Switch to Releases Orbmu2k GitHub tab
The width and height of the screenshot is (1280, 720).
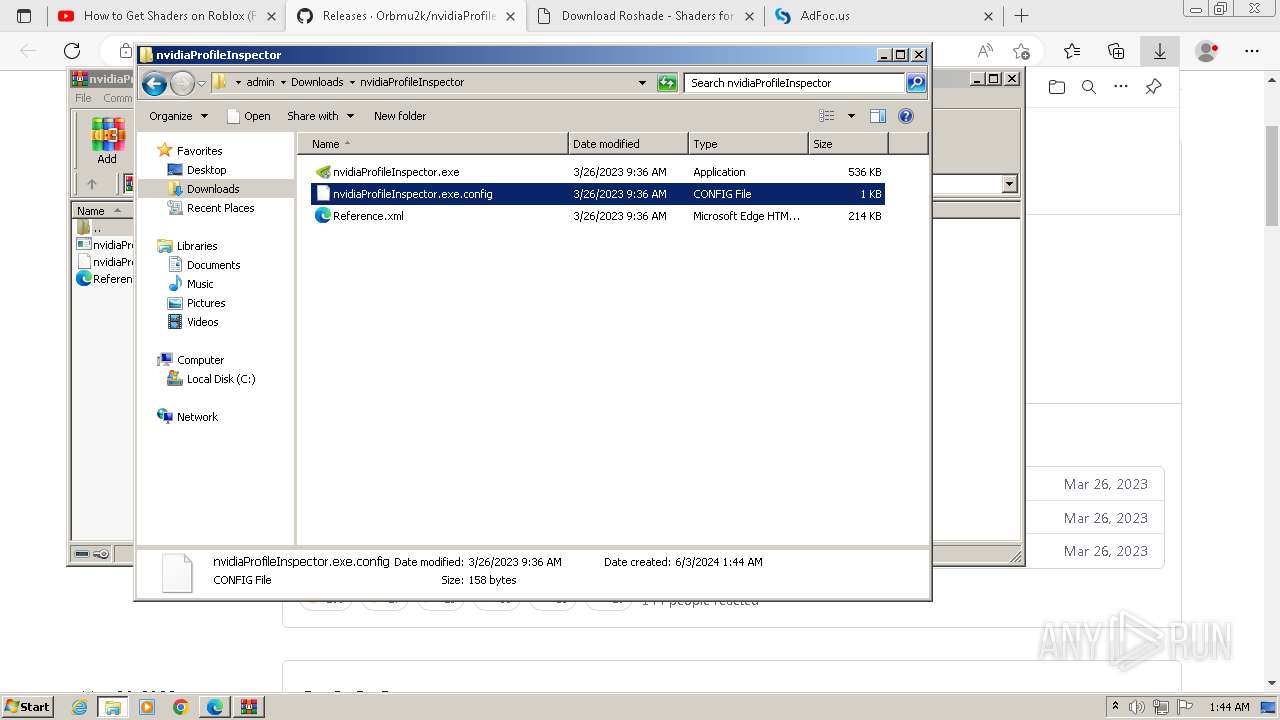point(405,16)
